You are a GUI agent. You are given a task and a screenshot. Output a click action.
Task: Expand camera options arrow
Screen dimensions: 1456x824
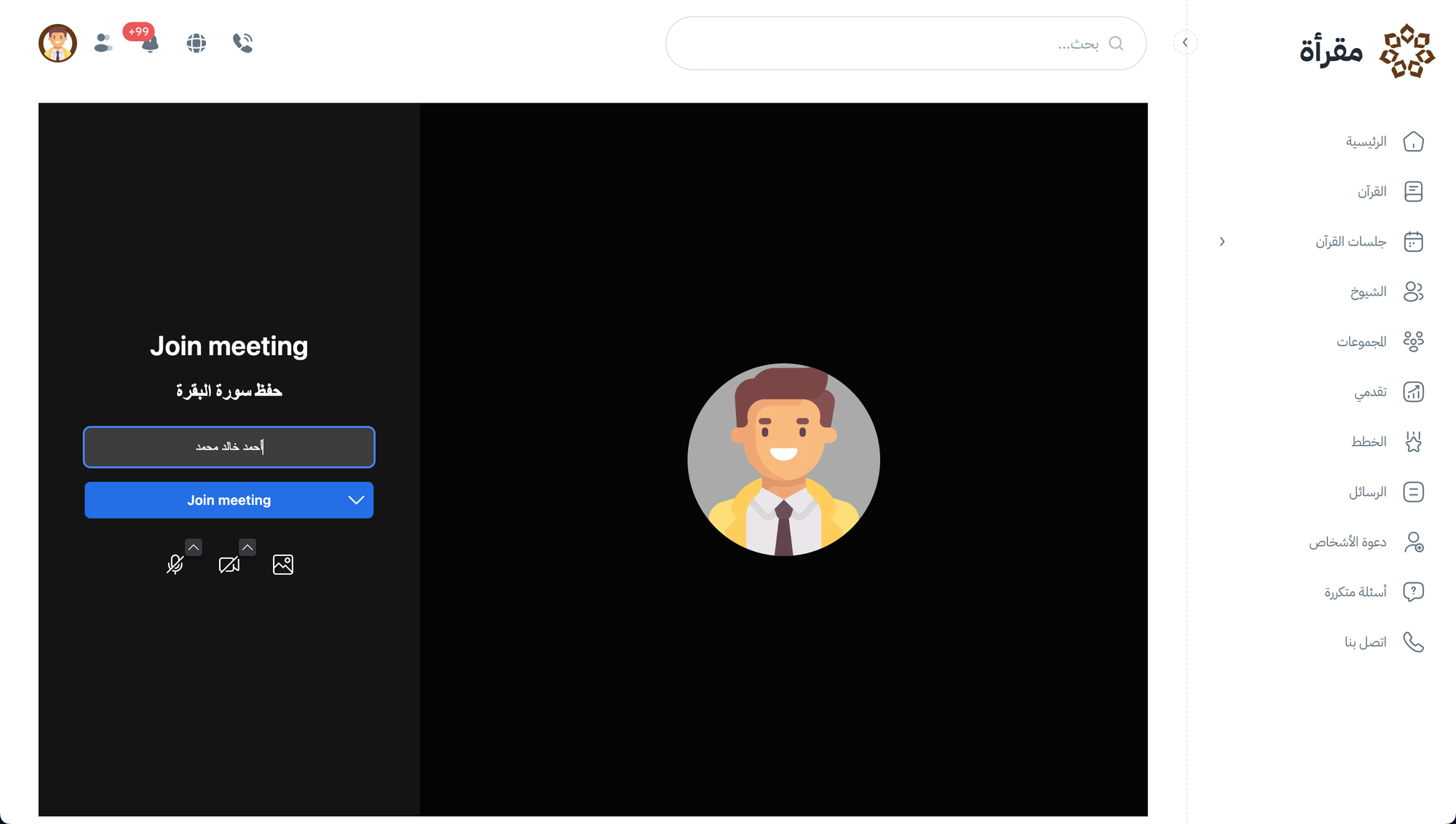(248, 547)
